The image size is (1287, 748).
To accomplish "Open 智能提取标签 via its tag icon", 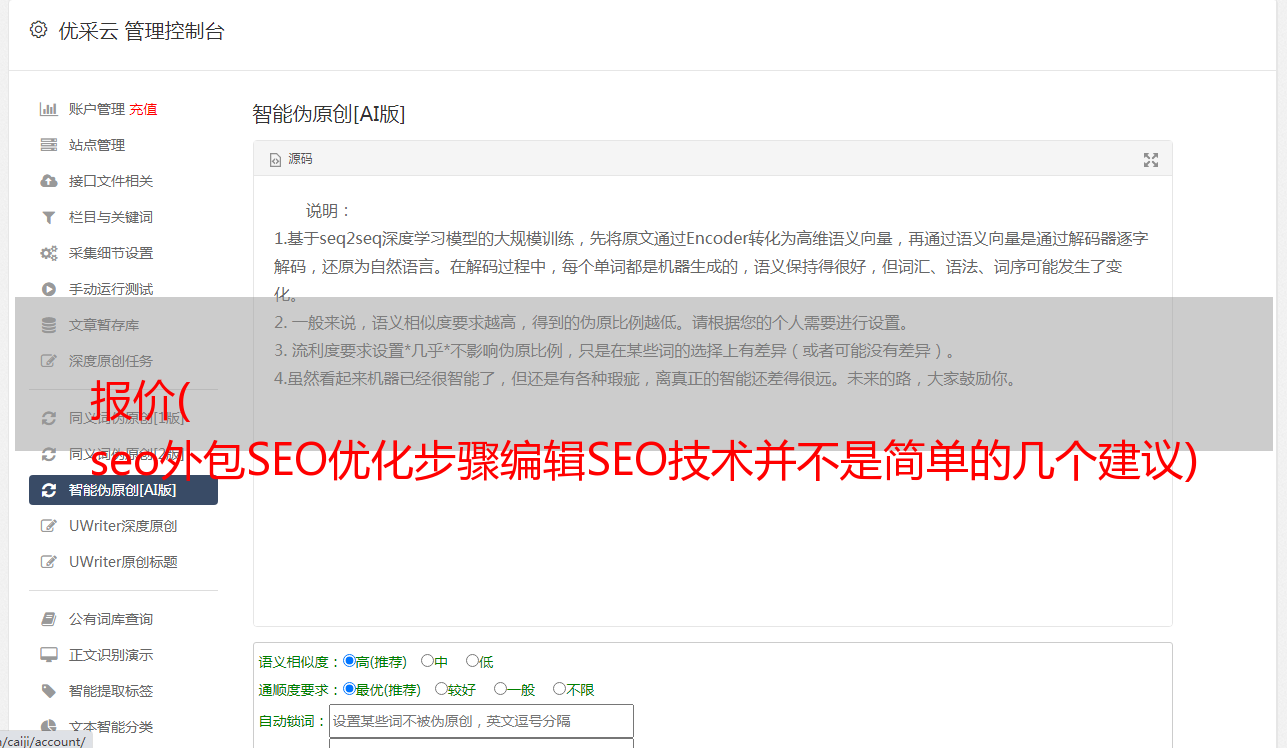I will [x=48, y=691].
